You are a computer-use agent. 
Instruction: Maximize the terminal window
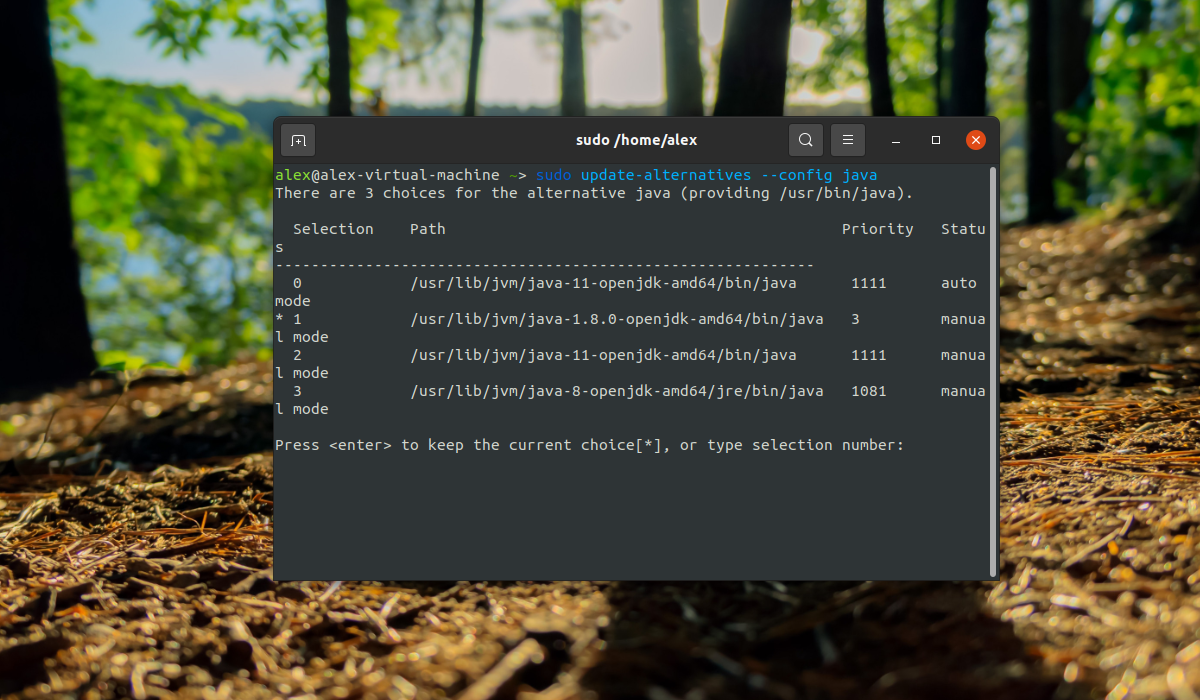pyautogui.click(x=936, y=141)
